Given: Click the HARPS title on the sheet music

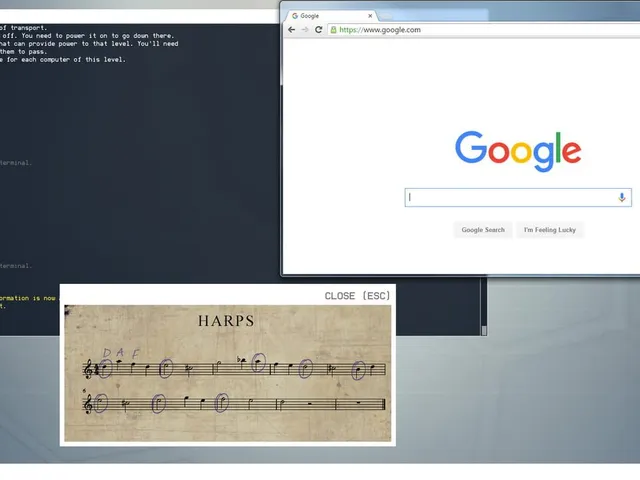Looking at the screenshot, I should [x=226, y=321].
